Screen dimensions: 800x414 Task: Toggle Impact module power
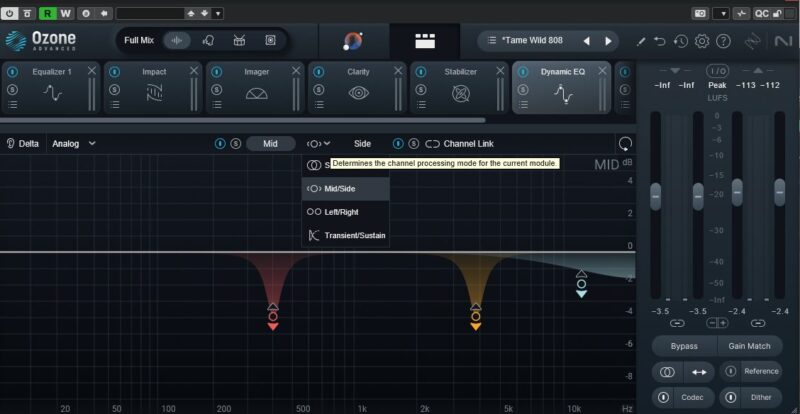pos(115,72)
